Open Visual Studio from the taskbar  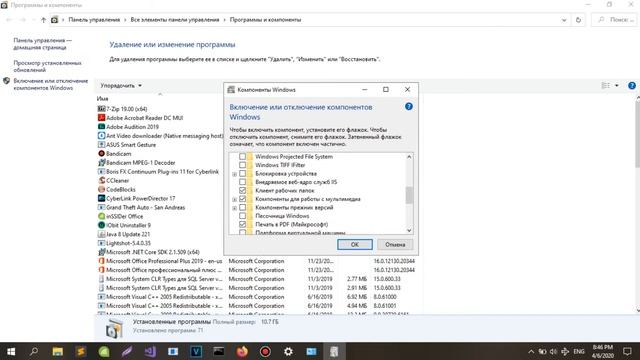click(x=150, y=351)
